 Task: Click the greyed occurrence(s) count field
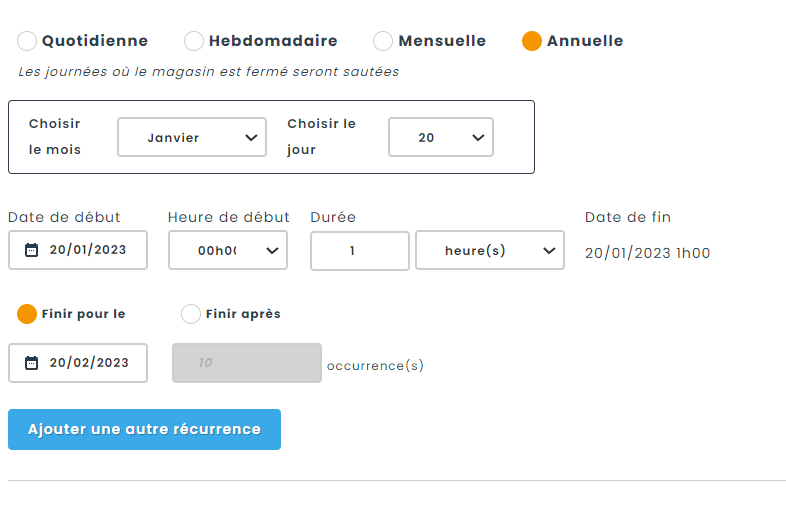tap(247, 363)
